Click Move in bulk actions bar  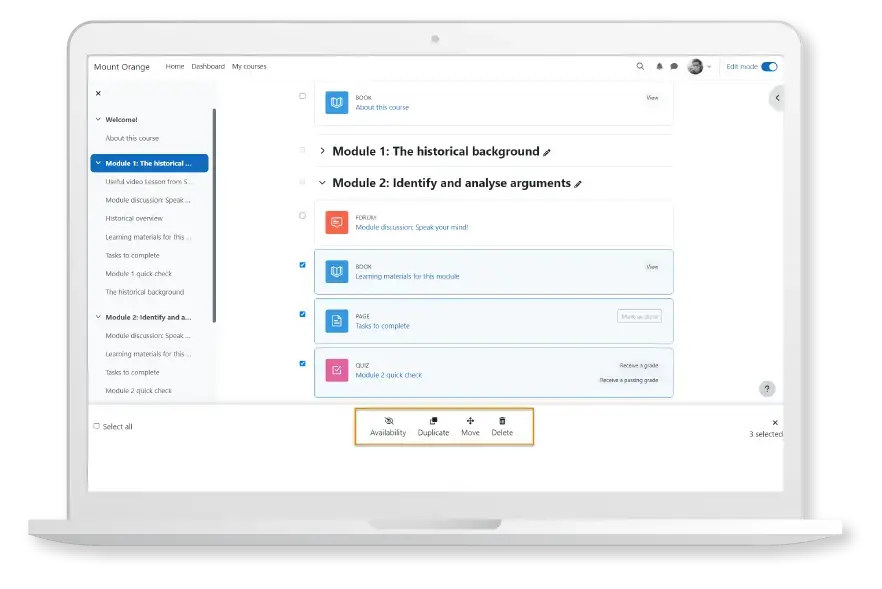coord(470,427)
